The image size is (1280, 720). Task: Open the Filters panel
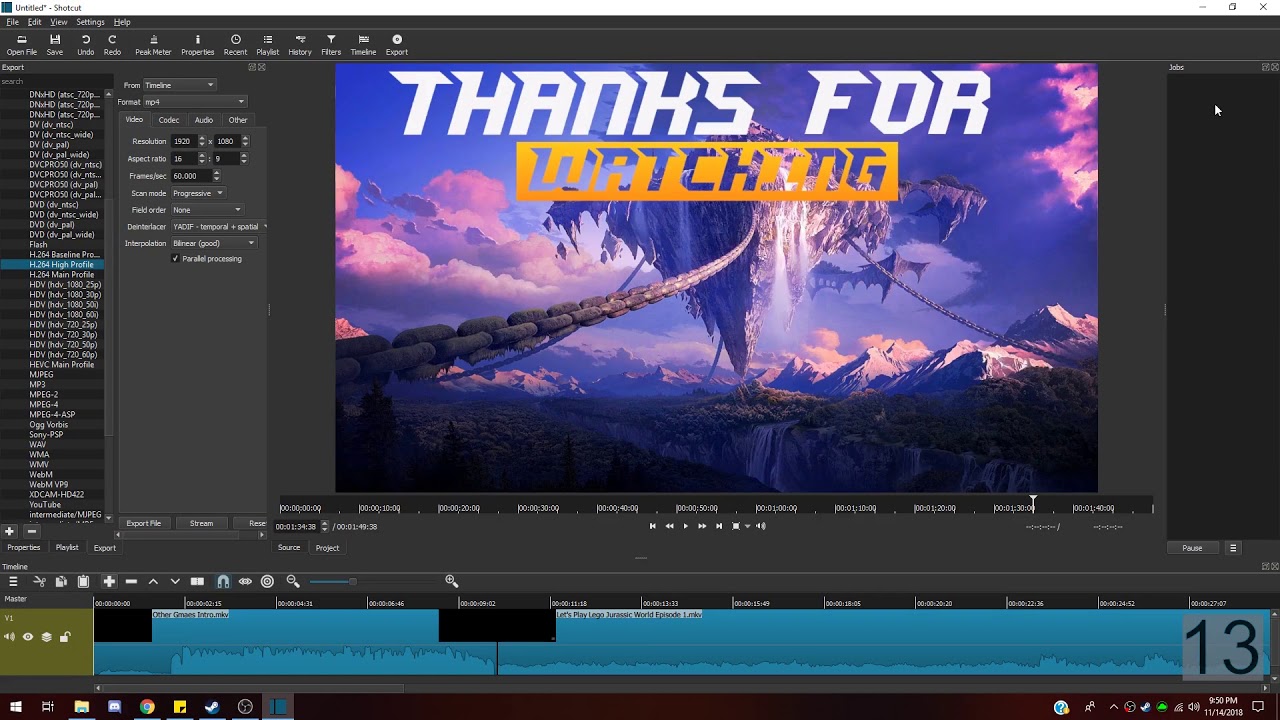[331, 45]
